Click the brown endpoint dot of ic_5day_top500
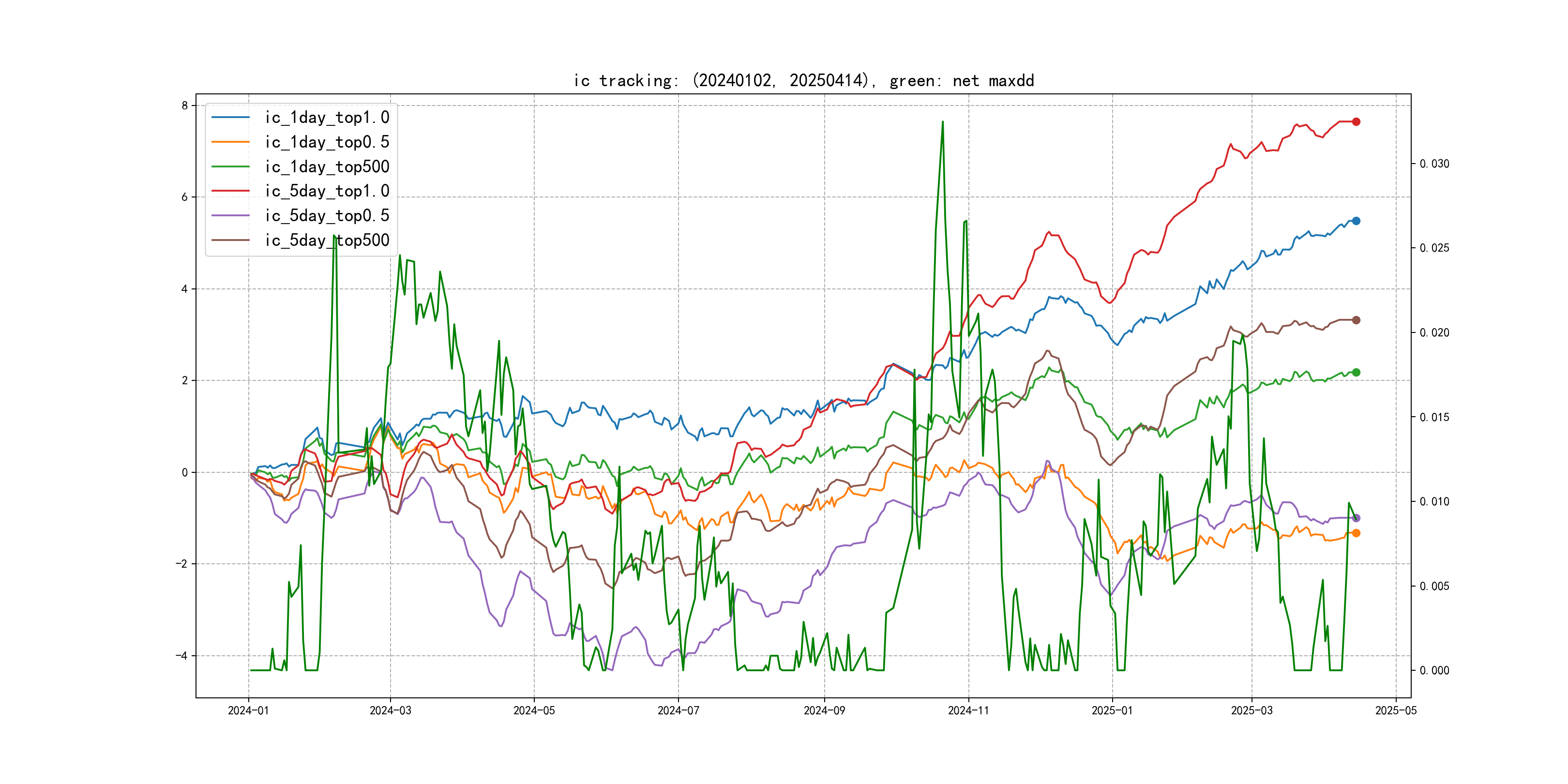The width and height of the screenshot is (1568, 784). pyautogui.click(x=1356, y=320)
